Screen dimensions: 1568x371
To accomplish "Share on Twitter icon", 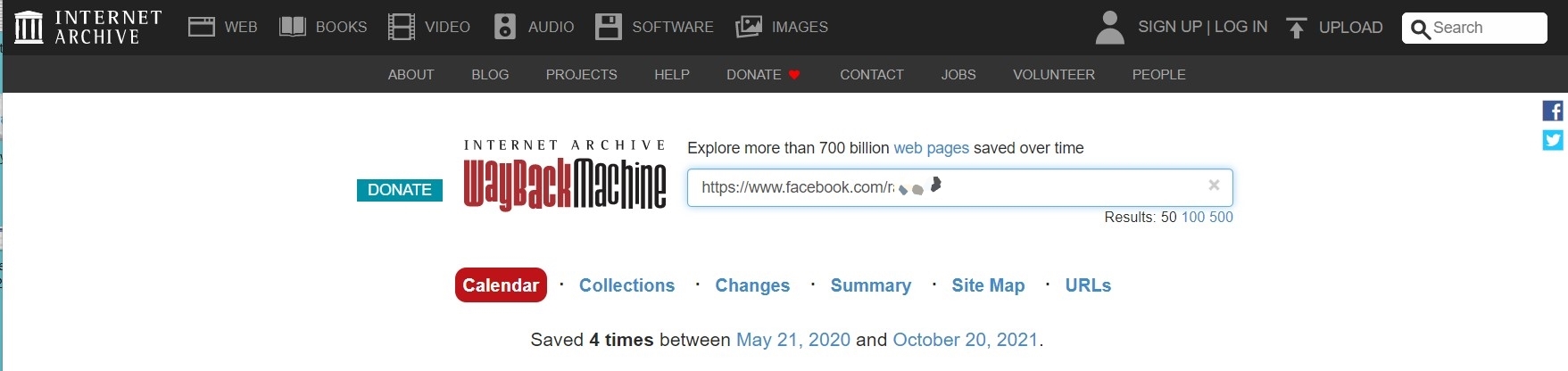I will (1553, 140).
